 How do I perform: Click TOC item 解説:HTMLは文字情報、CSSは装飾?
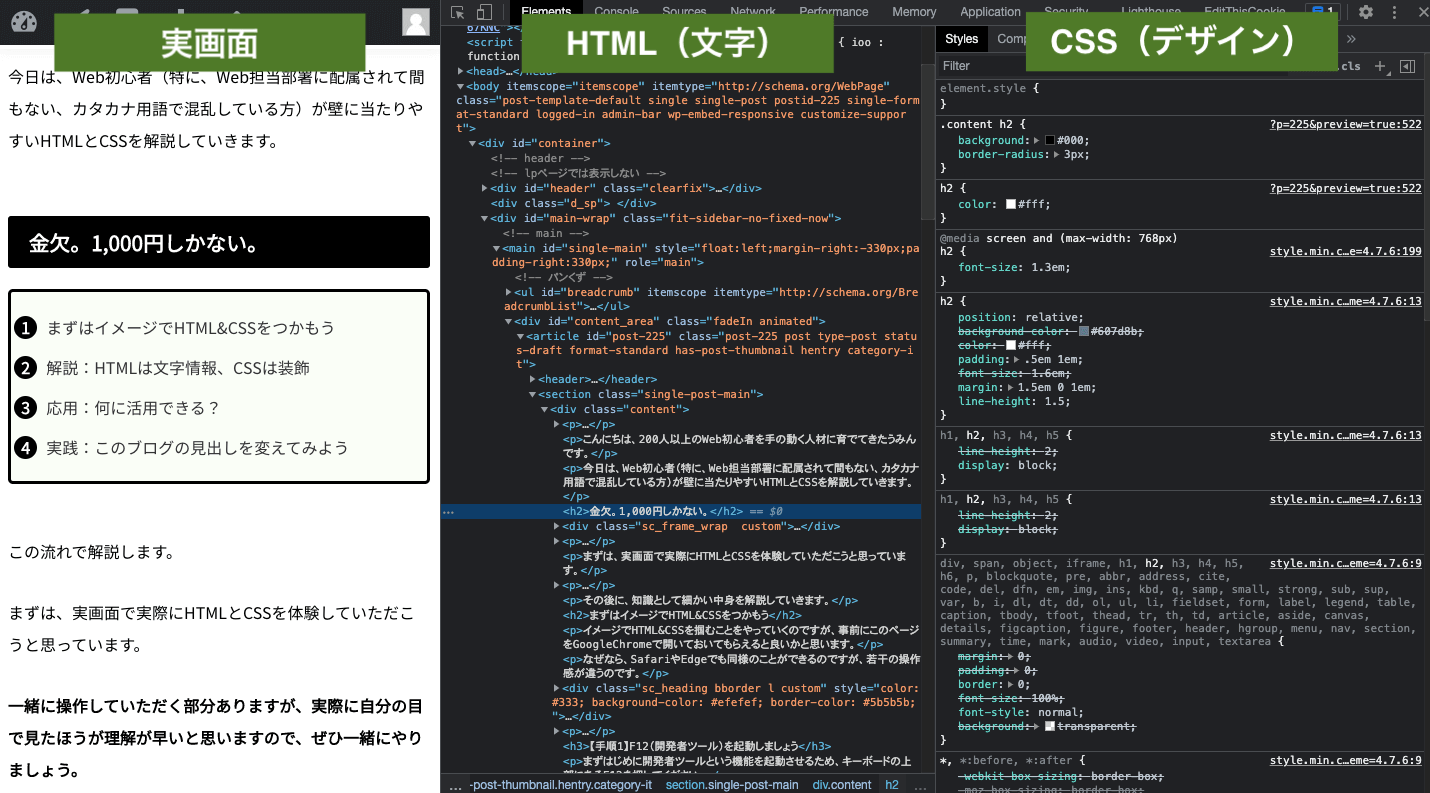(x=178, y=368)
